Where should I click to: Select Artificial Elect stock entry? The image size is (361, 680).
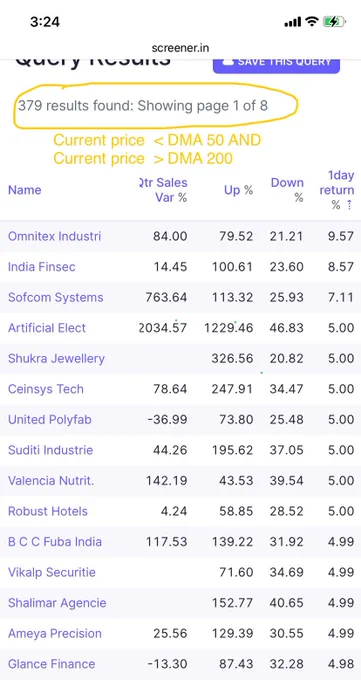pyautogui.click(x=47, y=328)
